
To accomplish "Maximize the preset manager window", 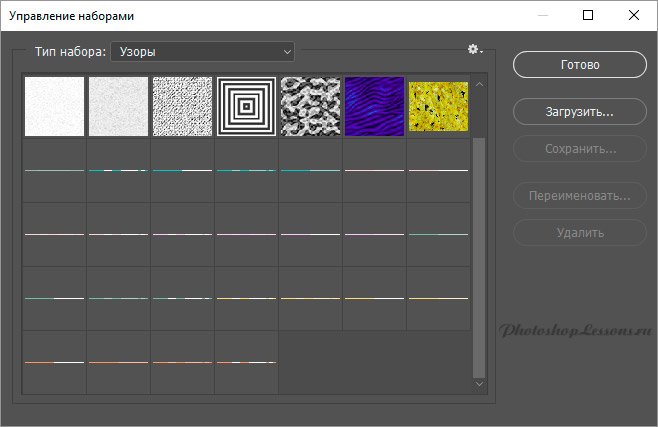I will (588, 16).
